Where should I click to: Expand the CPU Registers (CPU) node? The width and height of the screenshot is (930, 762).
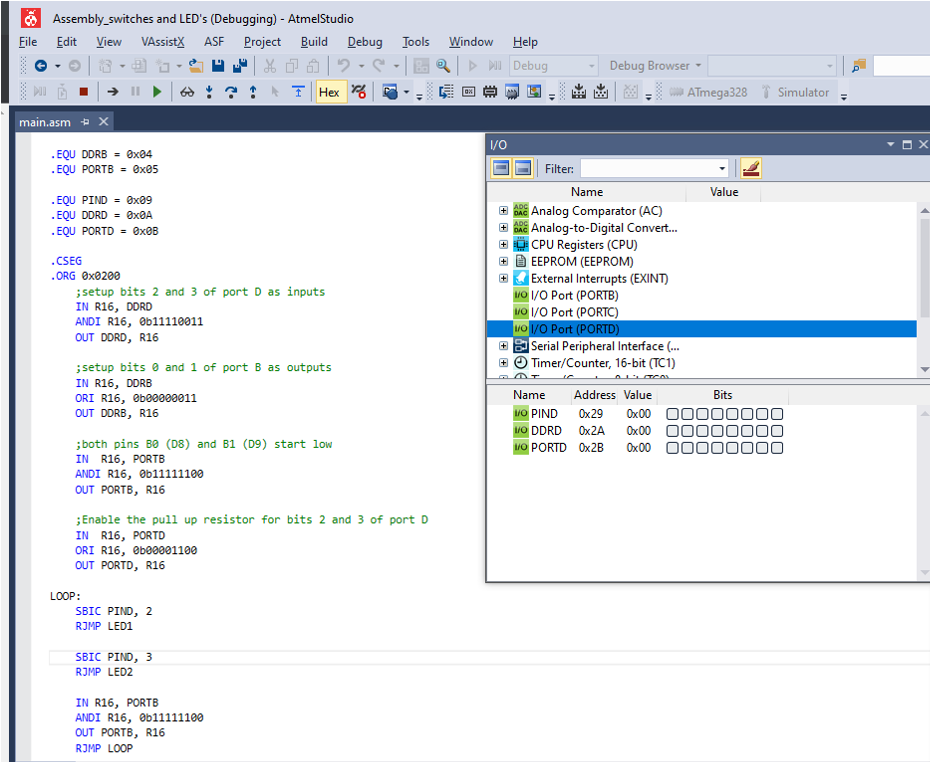pyautogui.click(x=503, y=244)
